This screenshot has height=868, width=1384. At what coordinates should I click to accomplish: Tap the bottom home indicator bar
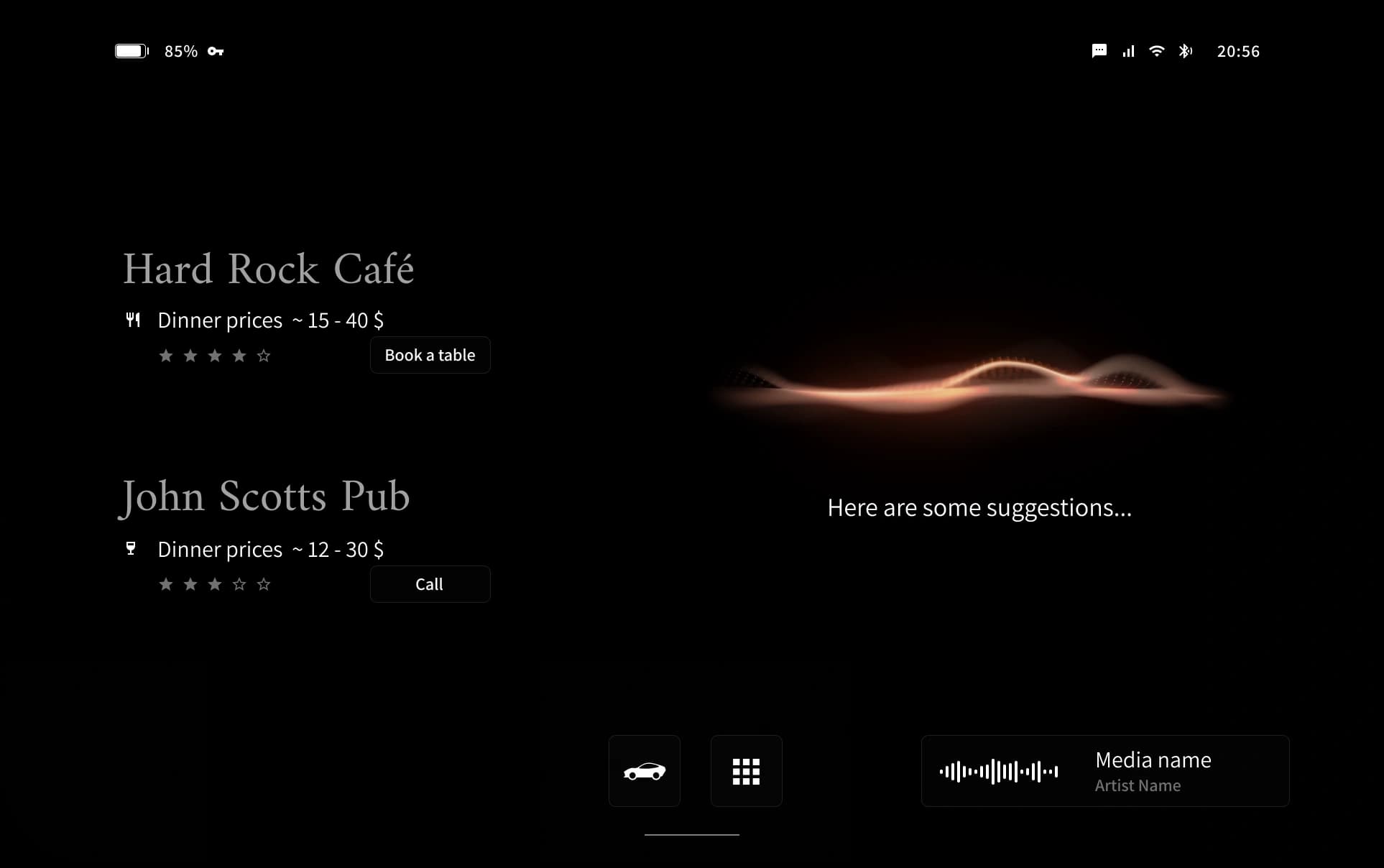[x=692, y=834]
